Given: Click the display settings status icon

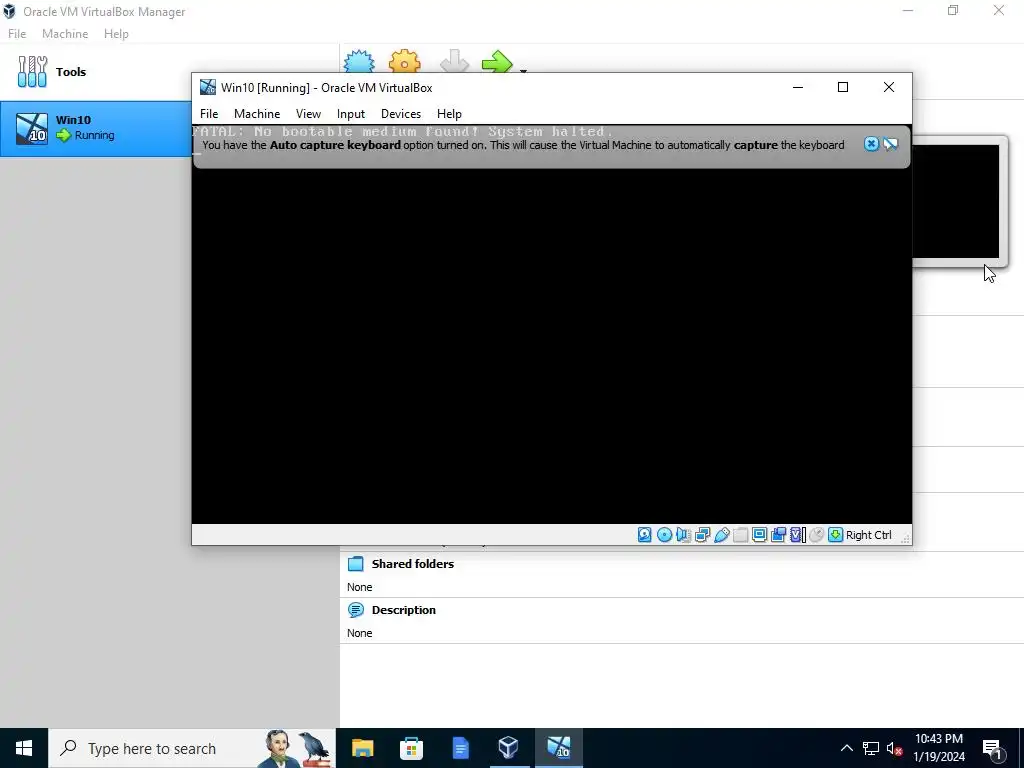Looking at the screenshot, I should pyautogui.click(x=760, y=535).
